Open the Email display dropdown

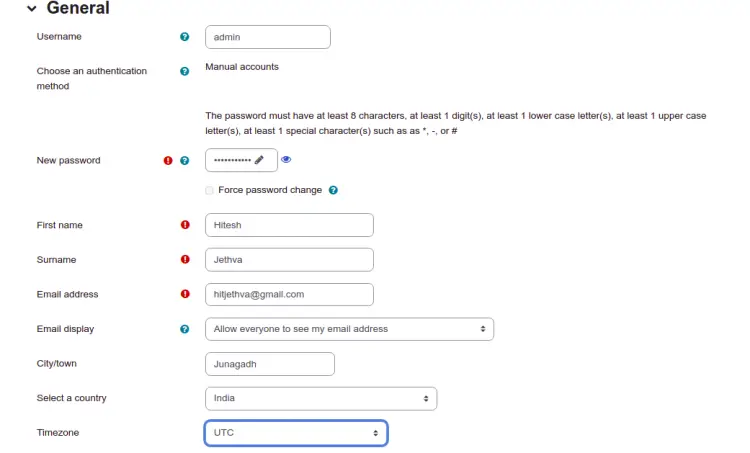350,329
